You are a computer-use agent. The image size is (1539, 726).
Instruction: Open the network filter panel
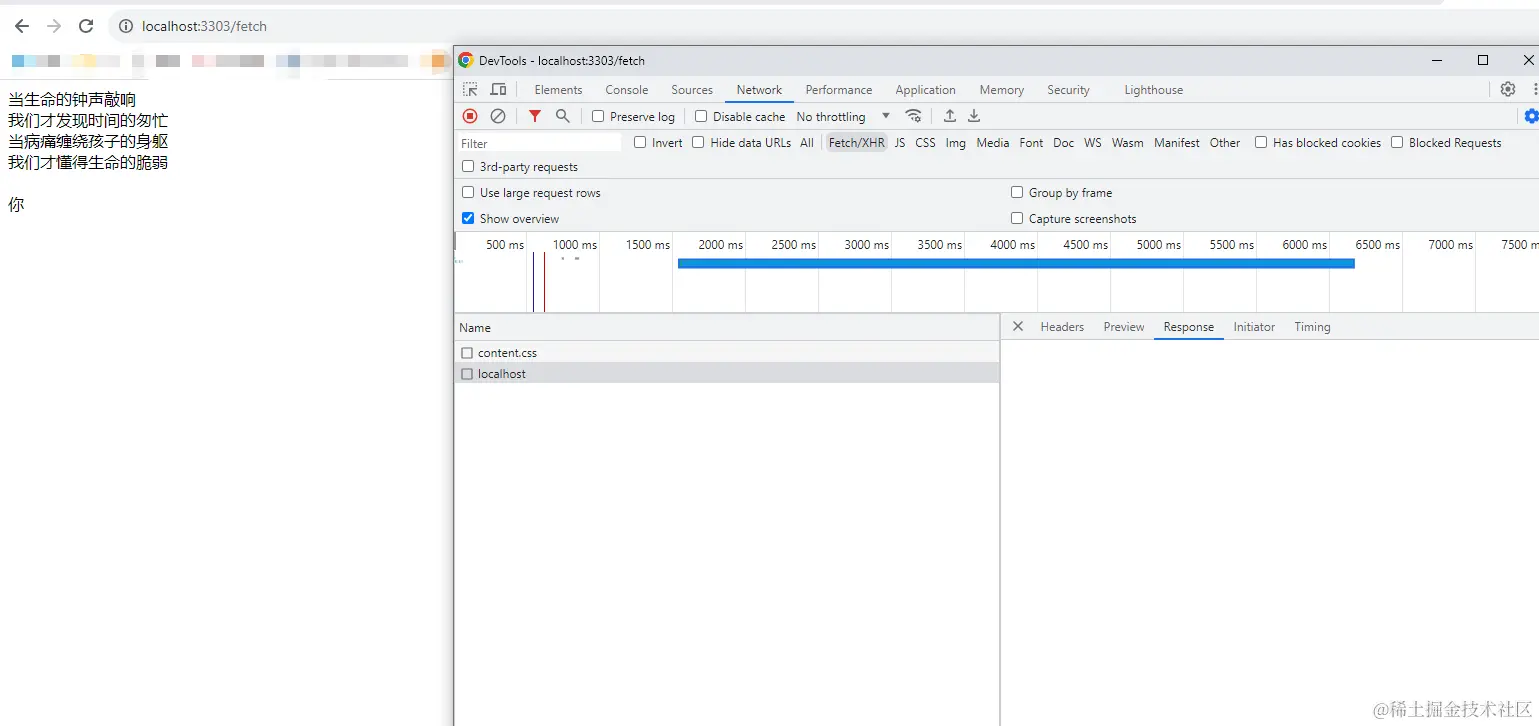pyautogui.click(x=533, y=116)
